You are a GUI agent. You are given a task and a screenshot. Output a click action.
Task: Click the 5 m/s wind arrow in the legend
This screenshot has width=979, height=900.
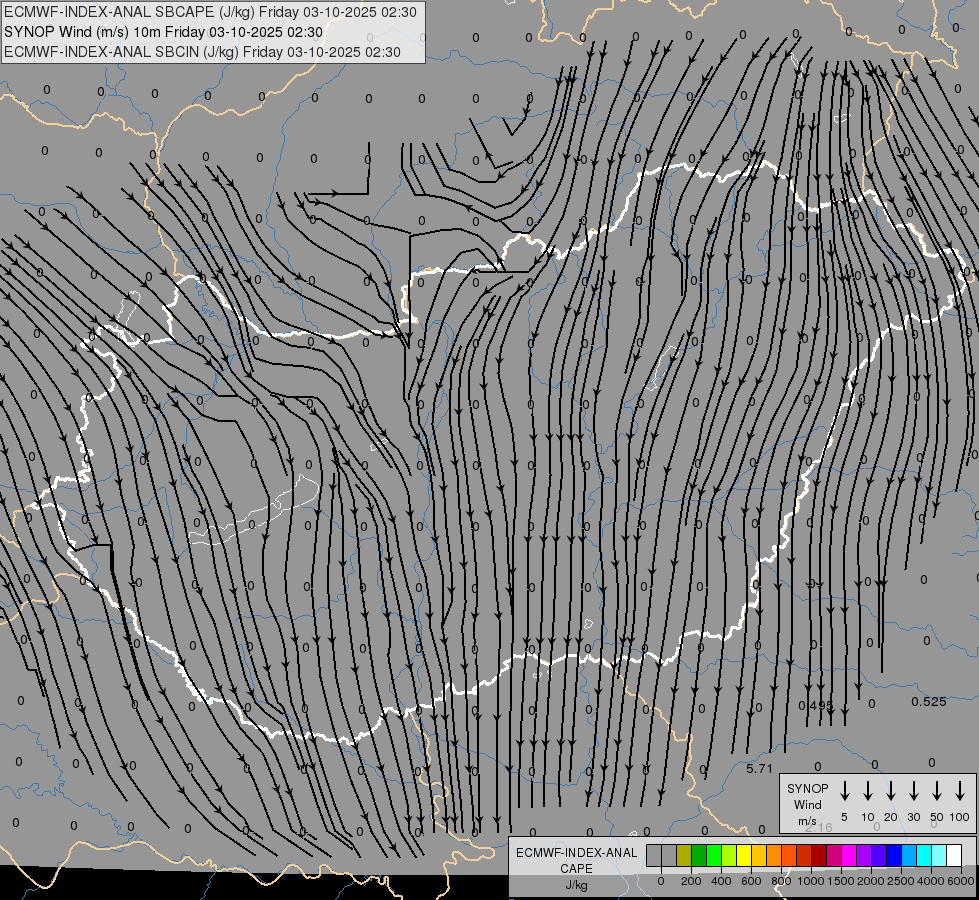(845, 791)
